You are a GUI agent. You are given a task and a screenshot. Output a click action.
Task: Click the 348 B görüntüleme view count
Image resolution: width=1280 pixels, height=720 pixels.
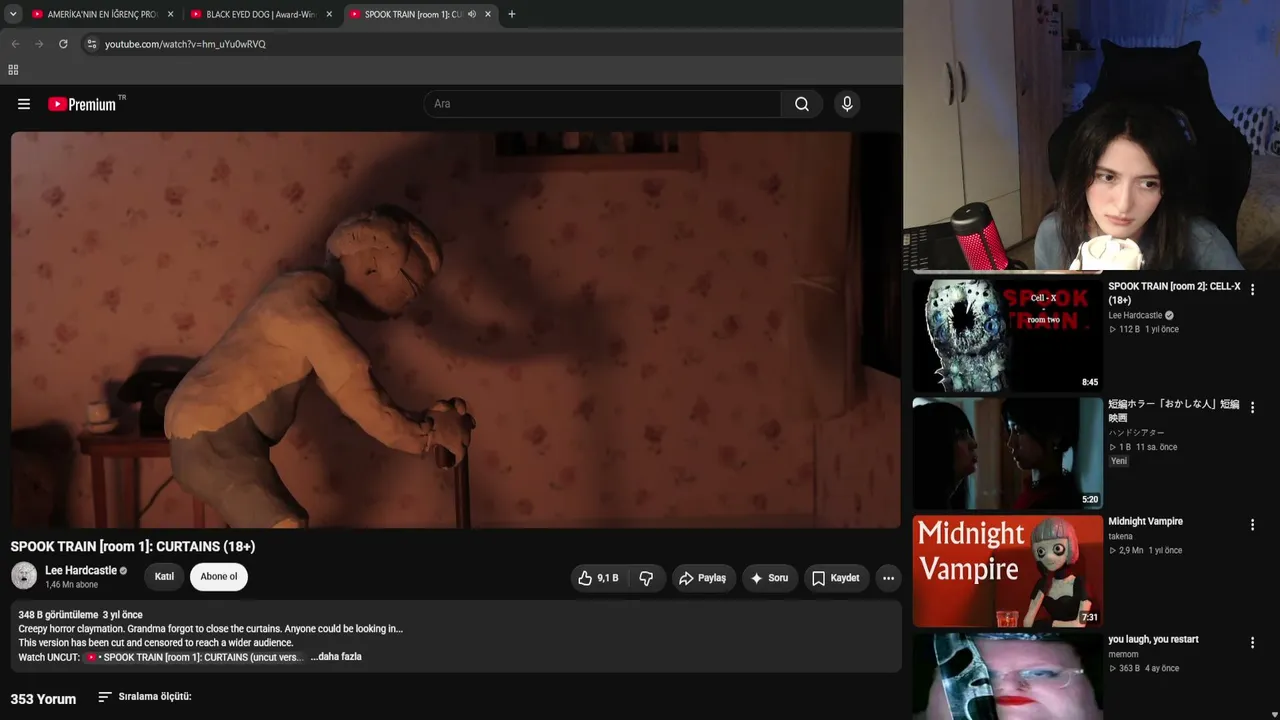coord(58,615)
